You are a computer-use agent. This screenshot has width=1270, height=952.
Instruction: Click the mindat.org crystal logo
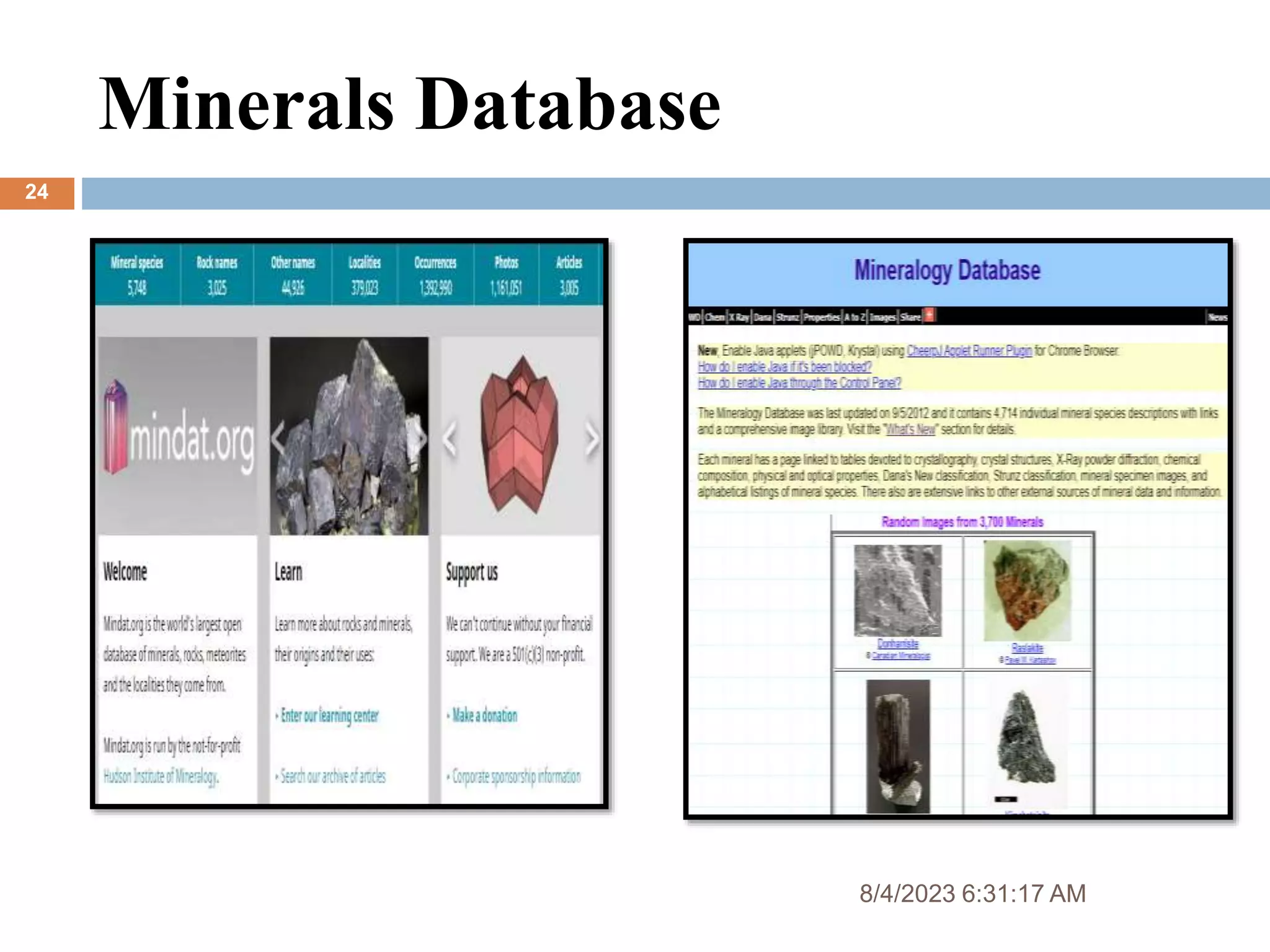coord(115,426)
